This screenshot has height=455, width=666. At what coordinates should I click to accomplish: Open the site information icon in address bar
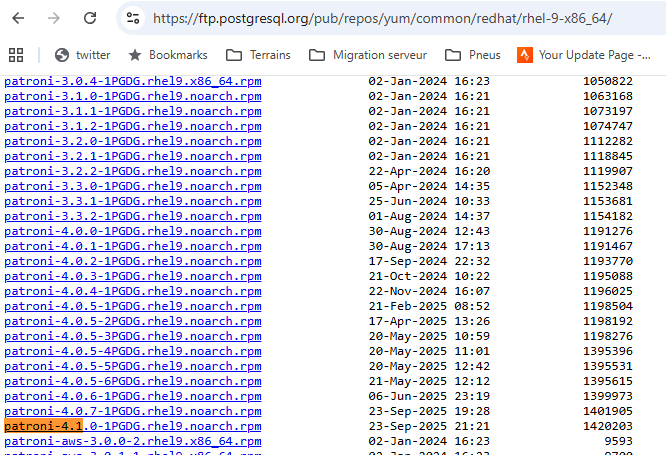point(133,18)
